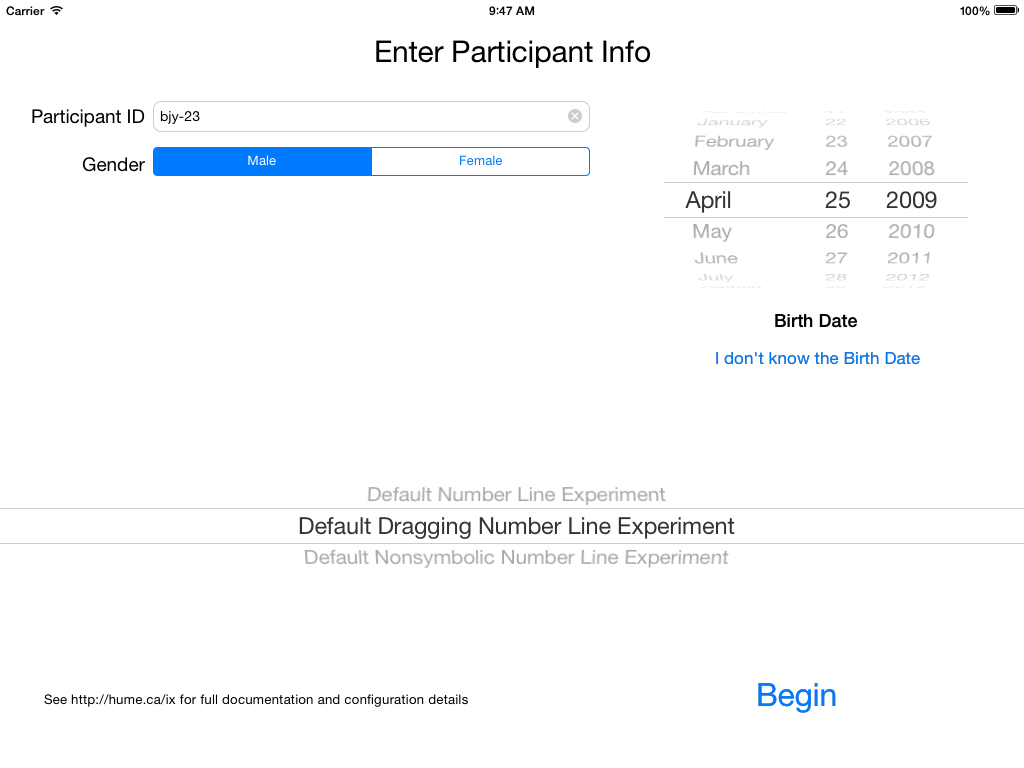
Task: Select year 2010 in the year wheel
Action: coord(910,231)
